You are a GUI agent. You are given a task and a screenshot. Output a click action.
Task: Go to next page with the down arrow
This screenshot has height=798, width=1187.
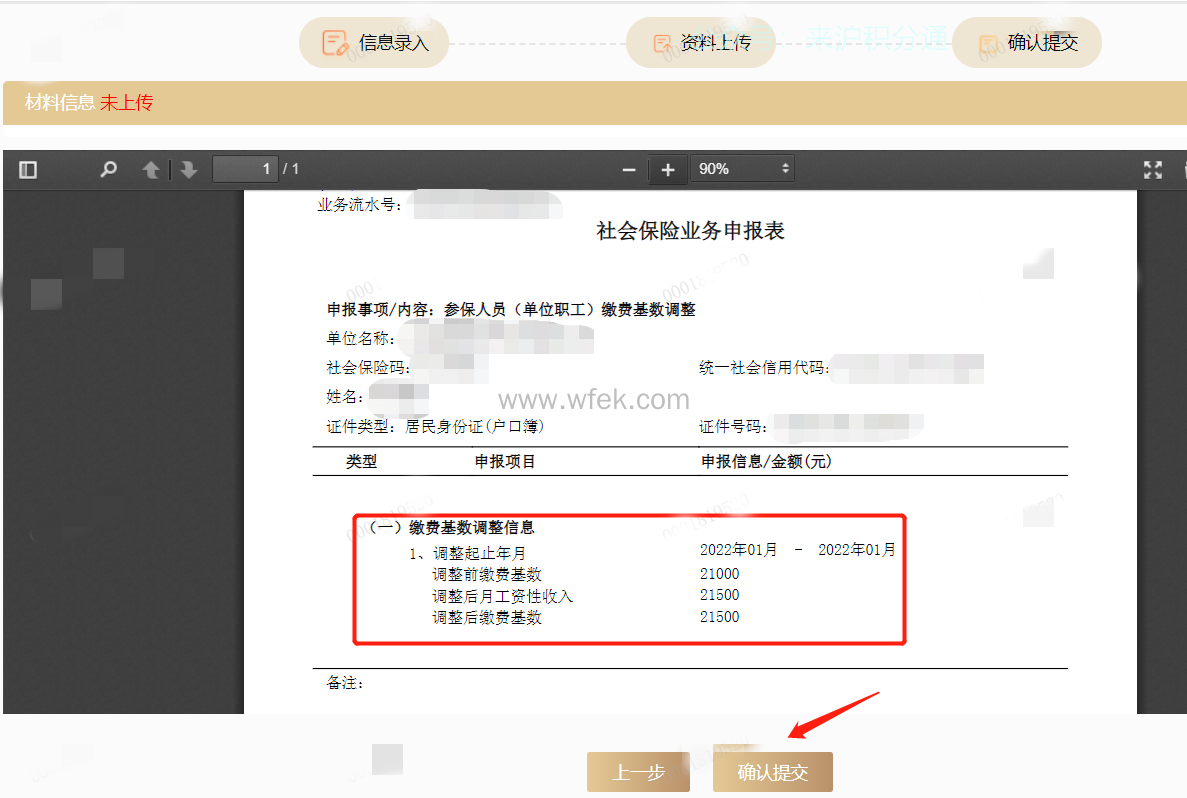point(189,169)
